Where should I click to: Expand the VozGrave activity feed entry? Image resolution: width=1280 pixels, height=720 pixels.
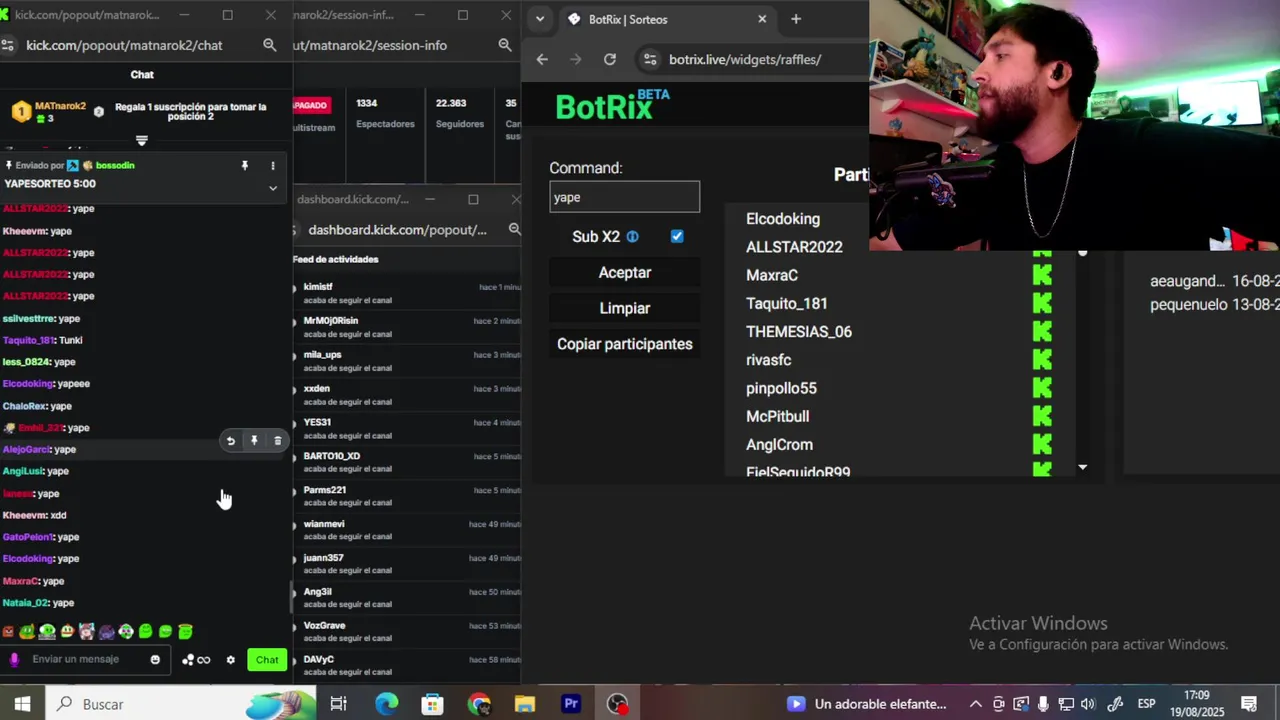click(294, 628)
